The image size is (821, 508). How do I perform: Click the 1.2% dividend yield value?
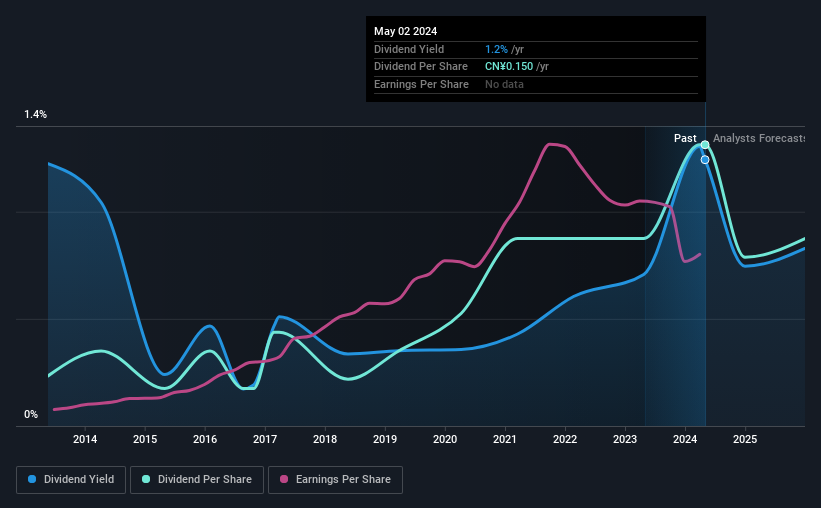coord(496,49)
